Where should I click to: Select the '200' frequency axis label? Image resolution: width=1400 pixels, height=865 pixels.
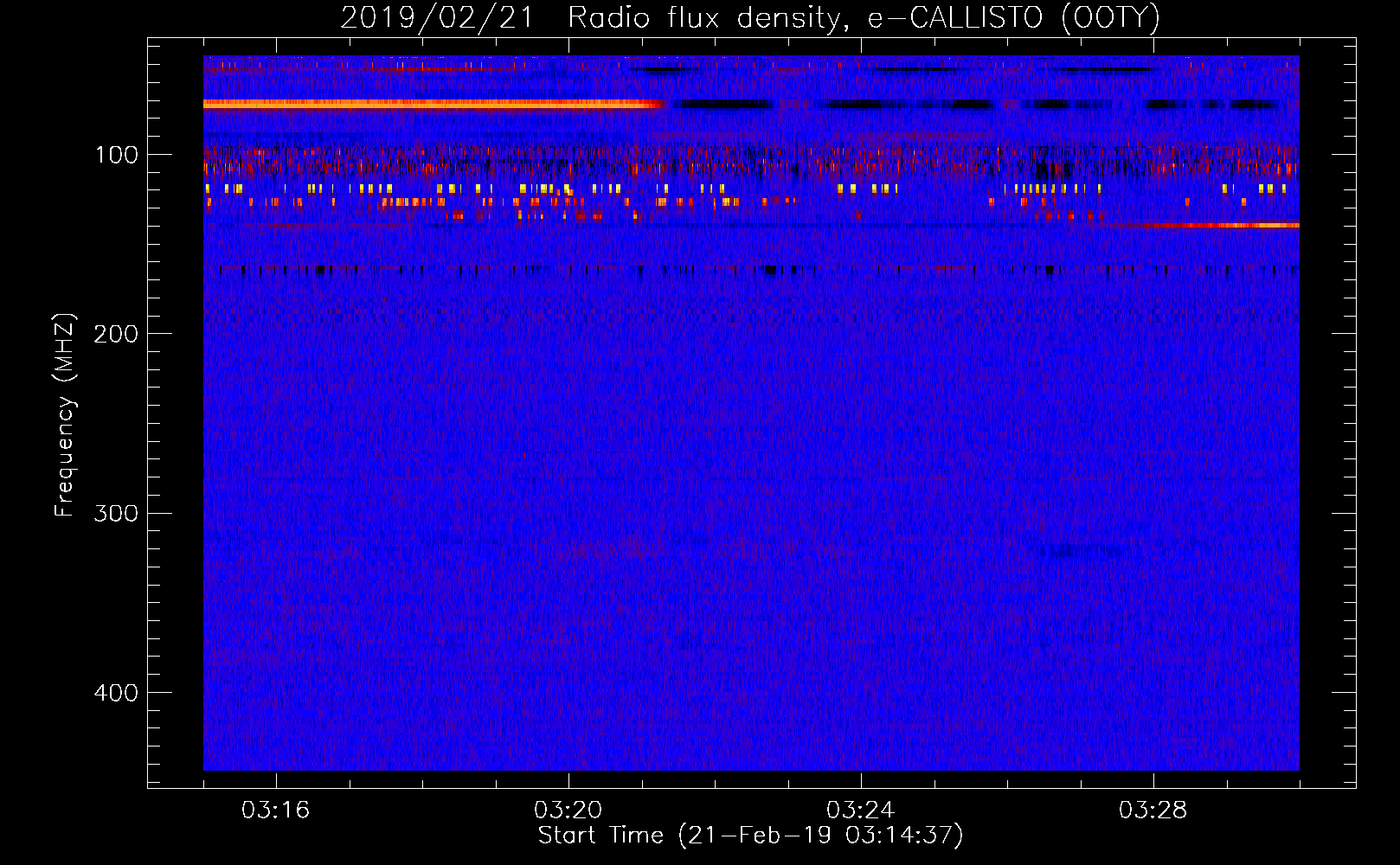pyautogui.click(x=116, y=334)
